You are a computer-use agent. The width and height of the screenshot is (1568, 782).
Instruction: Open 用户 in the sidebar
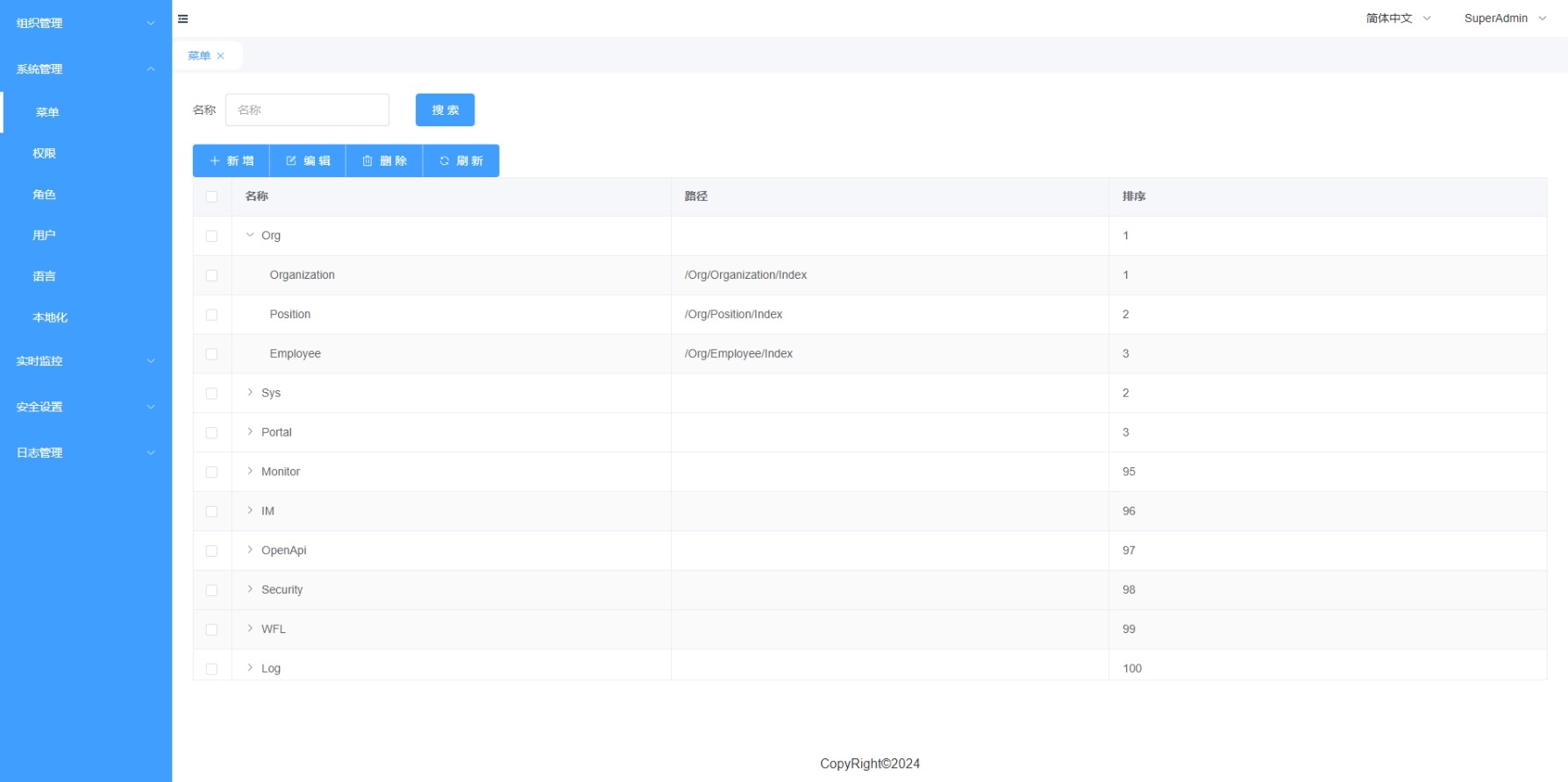click(86, 235)
